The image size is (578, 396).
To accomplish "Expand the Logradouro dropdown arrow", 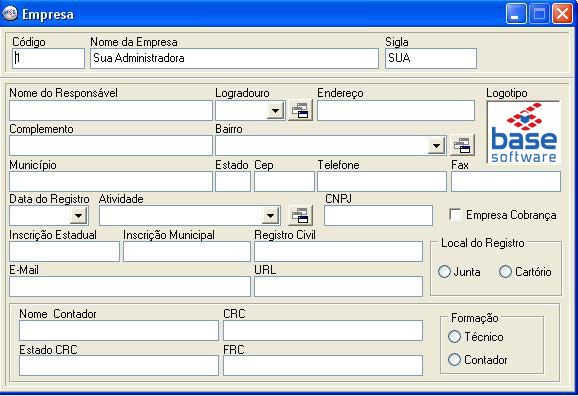I will click(275, 111).
